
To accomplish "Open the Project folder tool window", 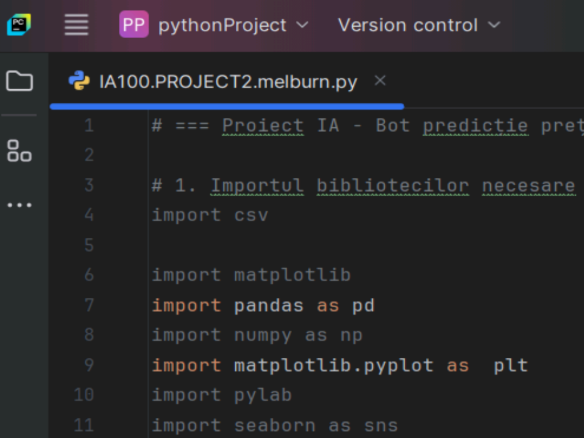I will 19,80.
